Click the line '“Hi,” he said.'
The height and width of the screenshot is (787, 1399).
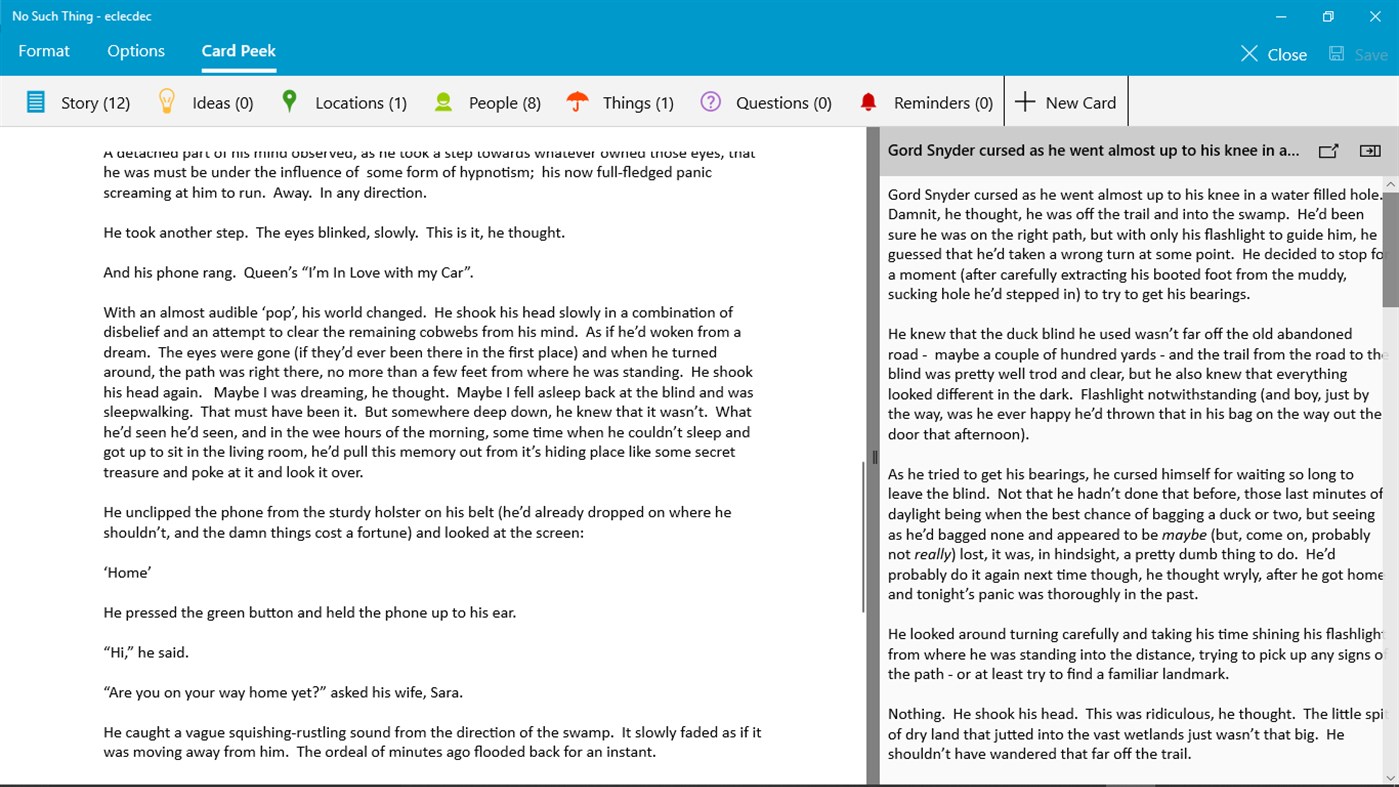[146, 652]
